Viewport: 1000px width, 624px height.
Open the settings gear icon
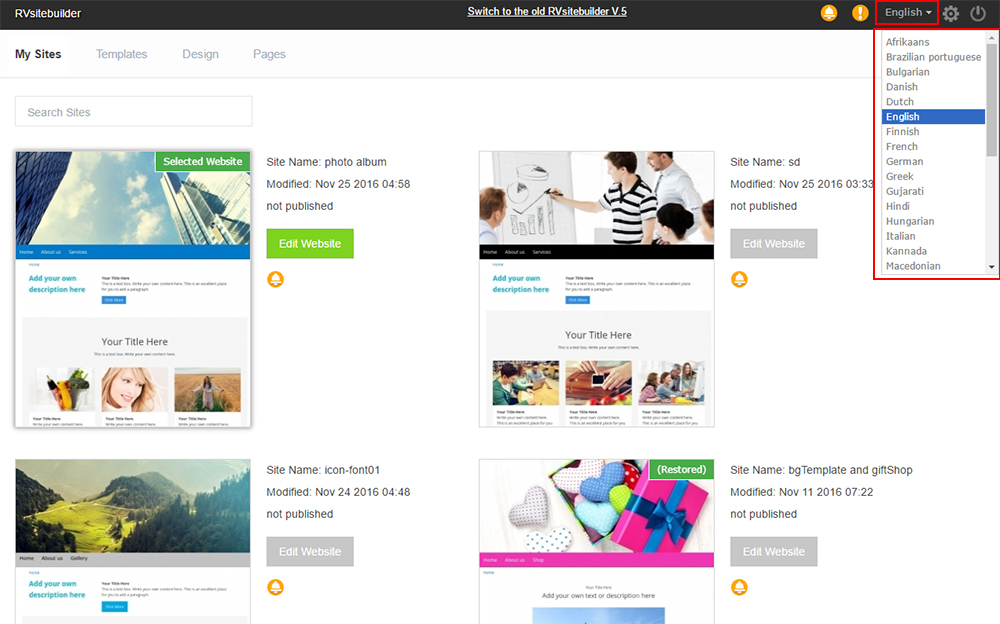[x=951, y=14]
